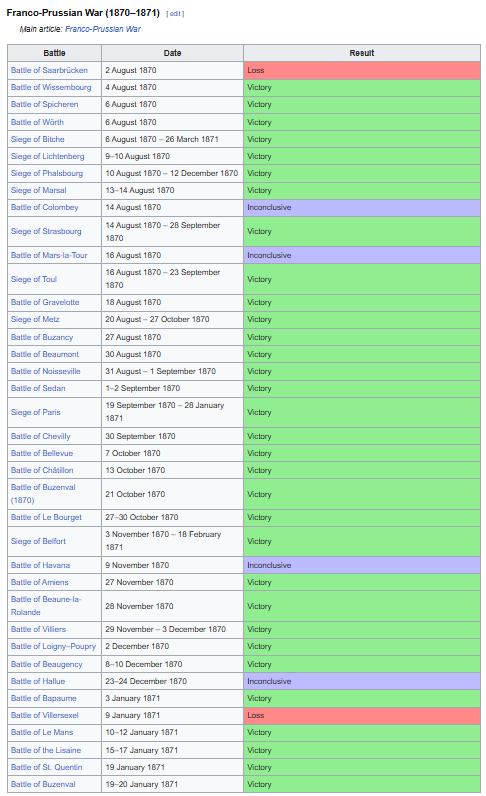The image size is (486, 796).
Task: Open the Battle of Havana link
Action: coord(41,565)
